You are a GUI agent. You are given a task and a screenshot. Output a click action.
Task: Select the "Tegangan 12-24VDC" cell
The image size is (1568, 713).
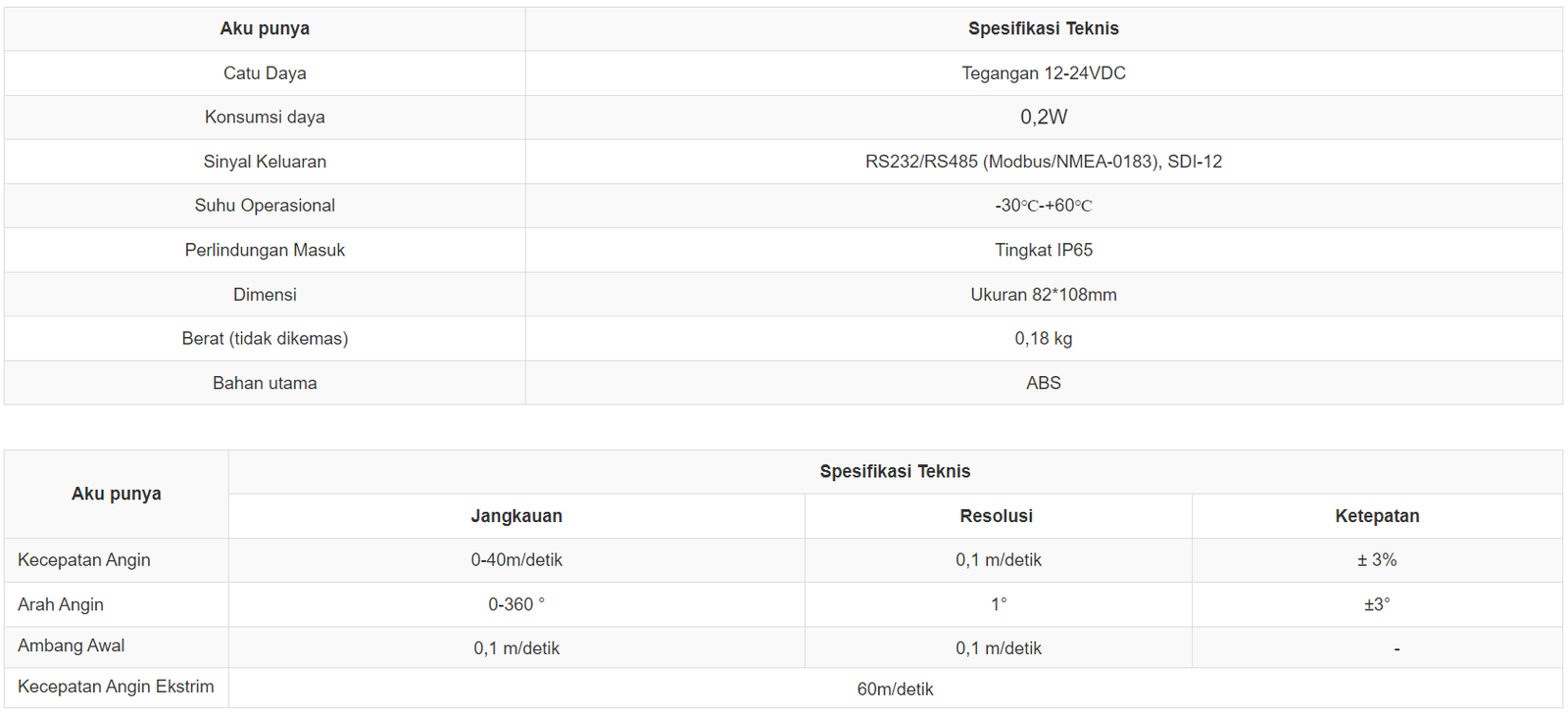click(1043, 73)
